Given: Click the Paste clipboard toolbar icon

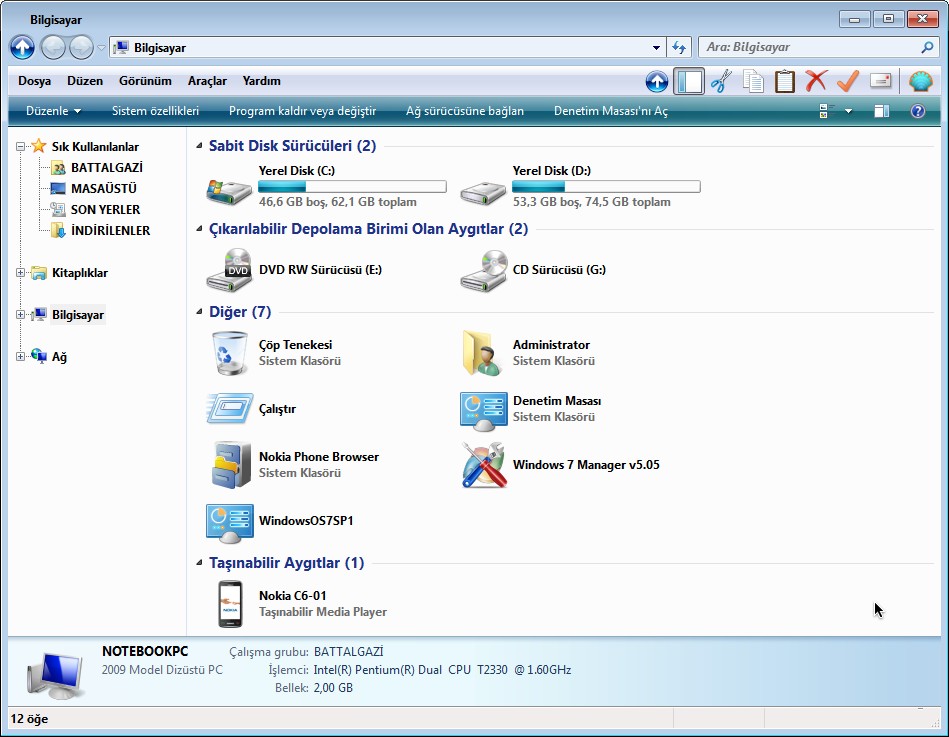Looking at the screenshot, I should coord(784,81).
